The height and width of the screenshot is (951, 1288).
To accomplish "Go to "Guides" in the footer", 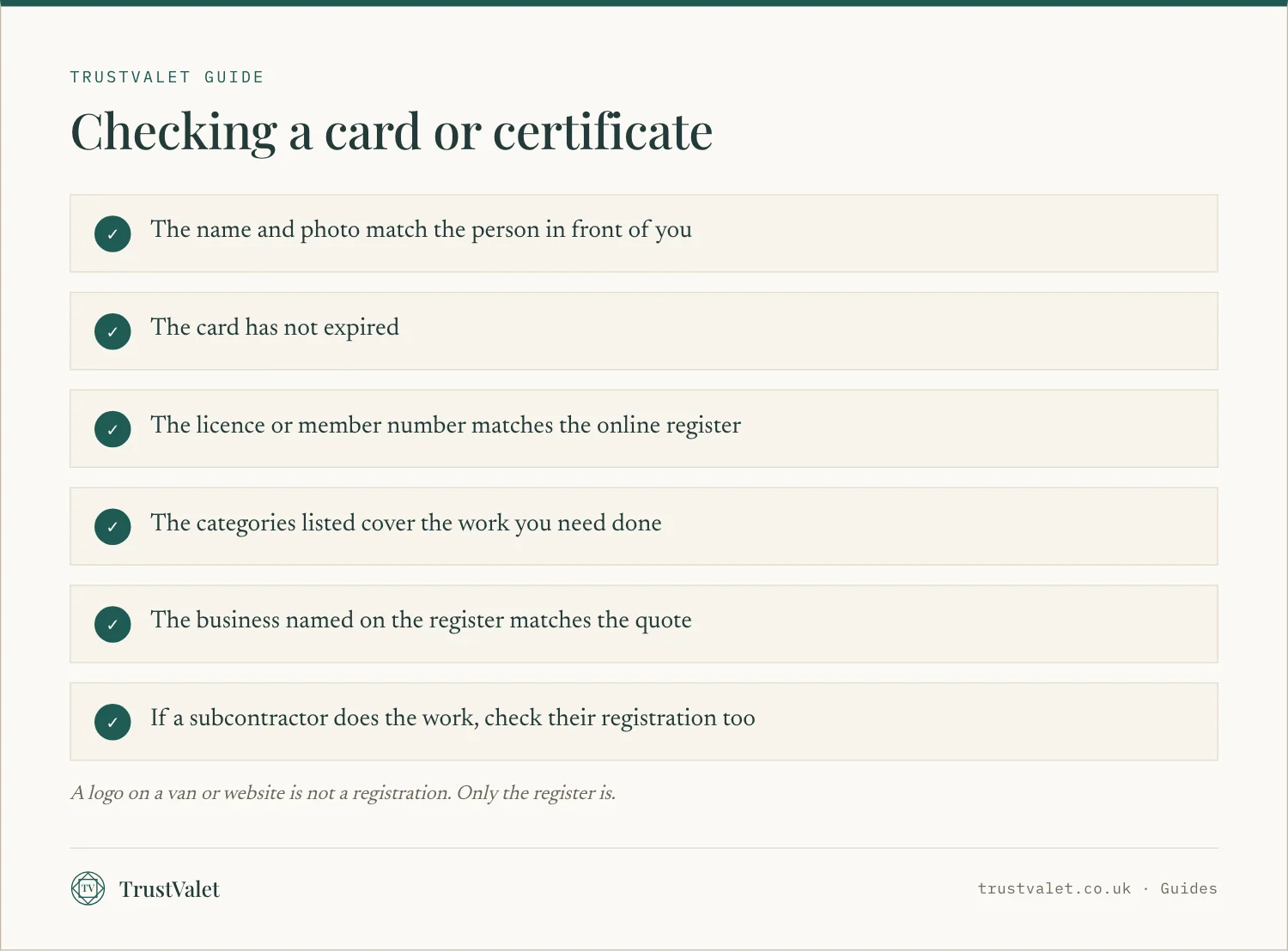I will tap(1188, 888).
